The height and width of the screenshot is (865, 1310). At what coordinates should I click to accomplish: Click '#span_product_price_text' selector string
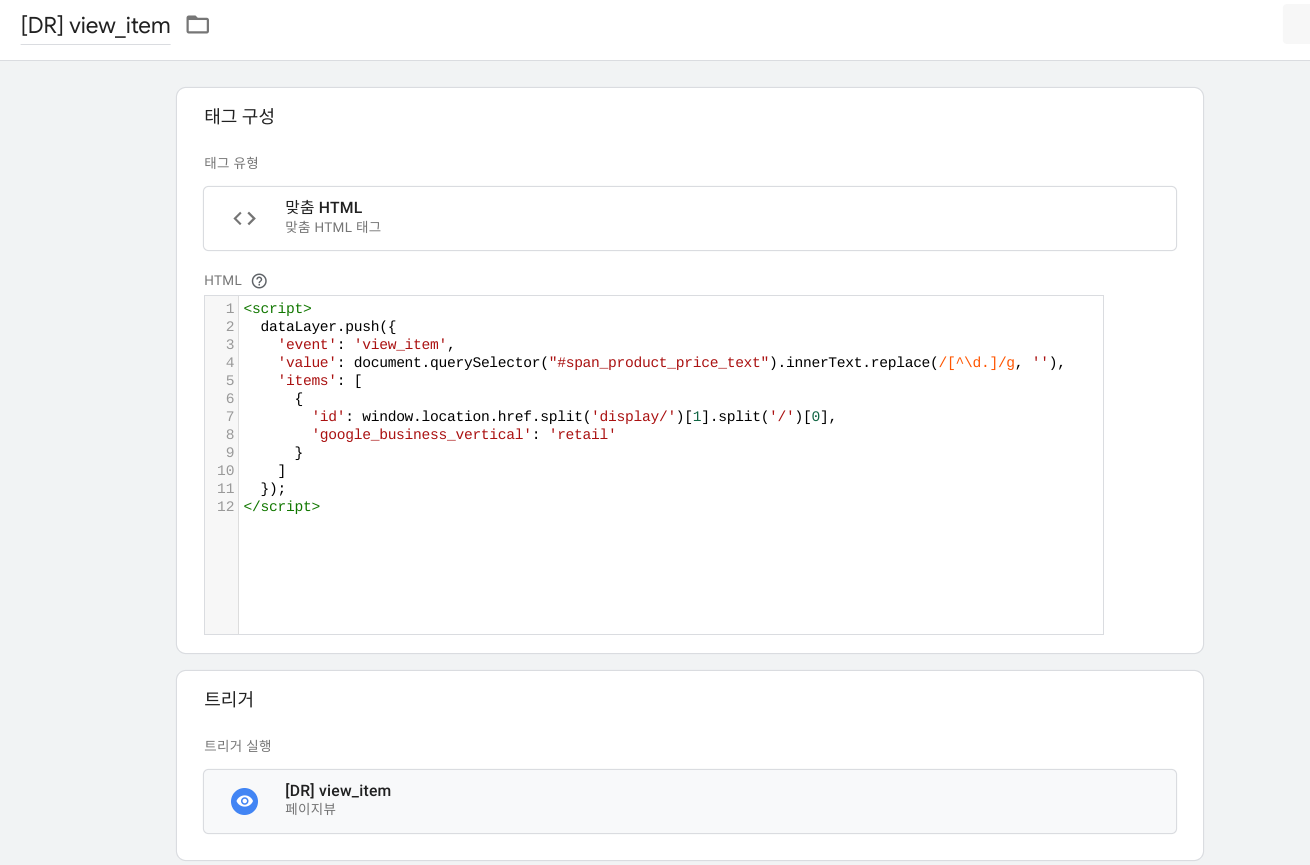[659, 363]
